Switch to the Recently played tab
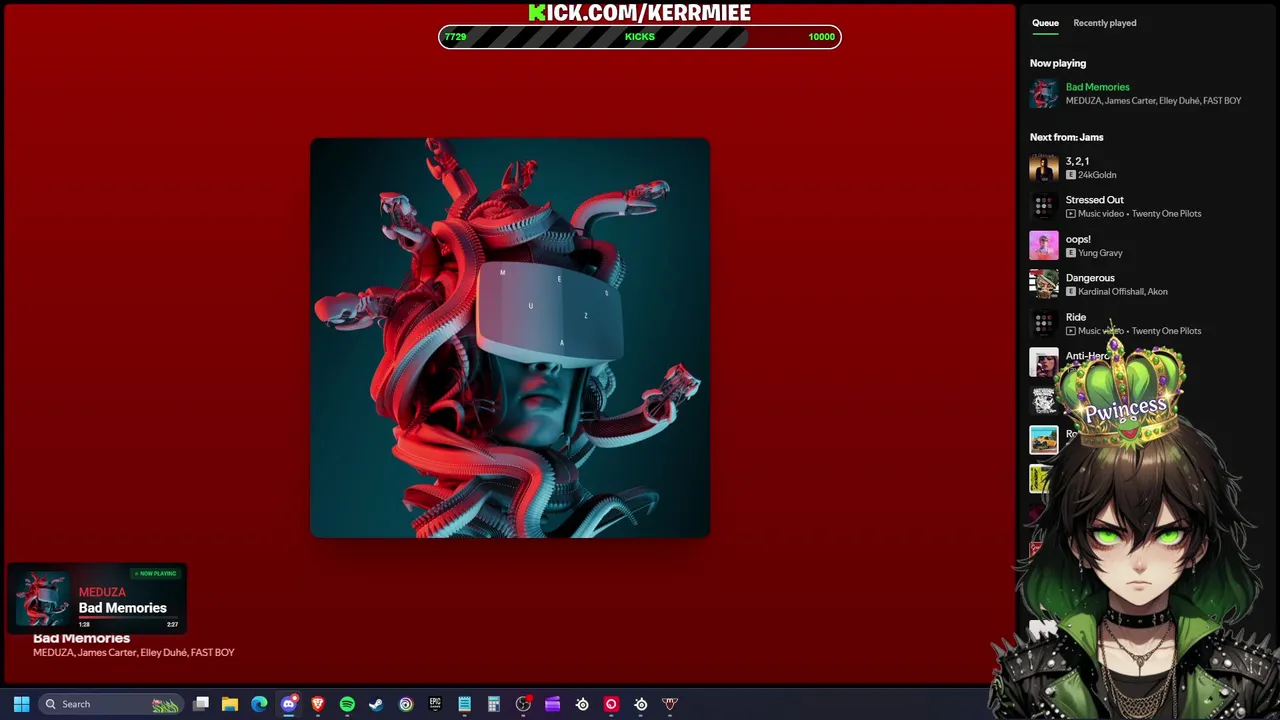Image resolution: width=1280 pixels, height=720 pixels. 1105,23
